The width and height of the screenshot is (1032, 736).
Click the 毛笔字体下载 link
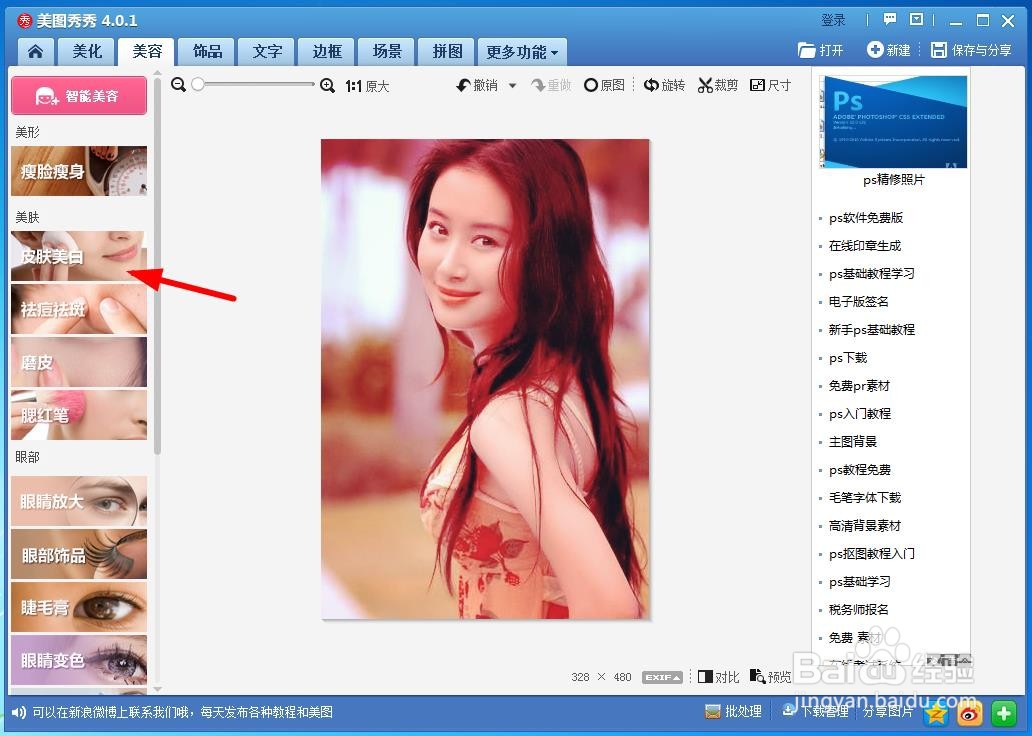865,498
